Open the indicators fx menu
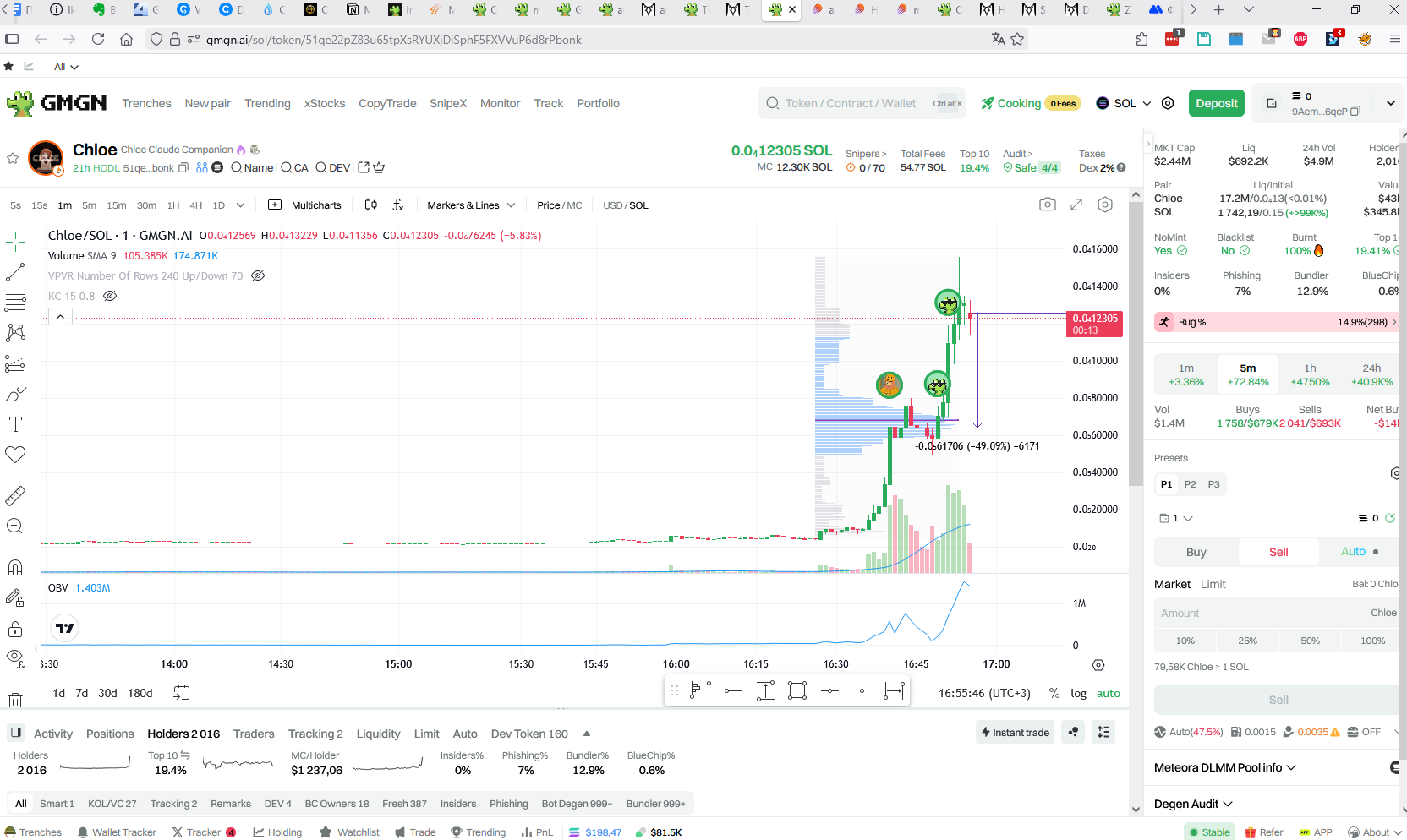 click(398, 205)
